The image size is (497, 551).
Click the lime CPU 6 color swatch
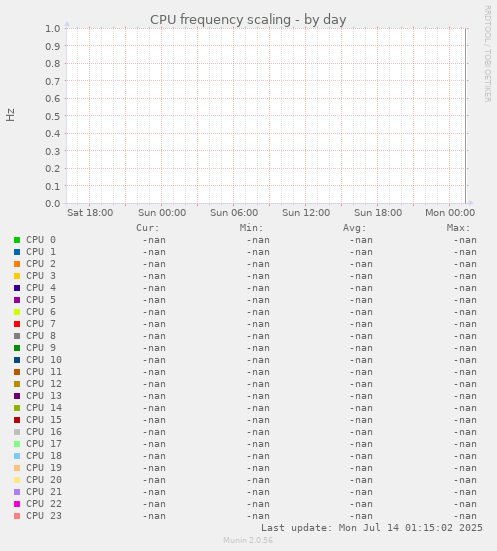17,312
